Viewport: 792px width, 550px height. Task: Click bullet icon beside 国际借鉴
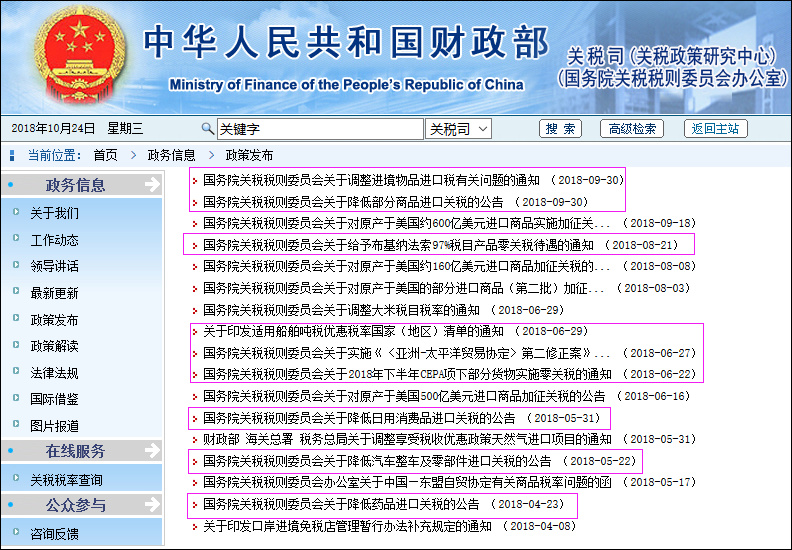point(16,397)
